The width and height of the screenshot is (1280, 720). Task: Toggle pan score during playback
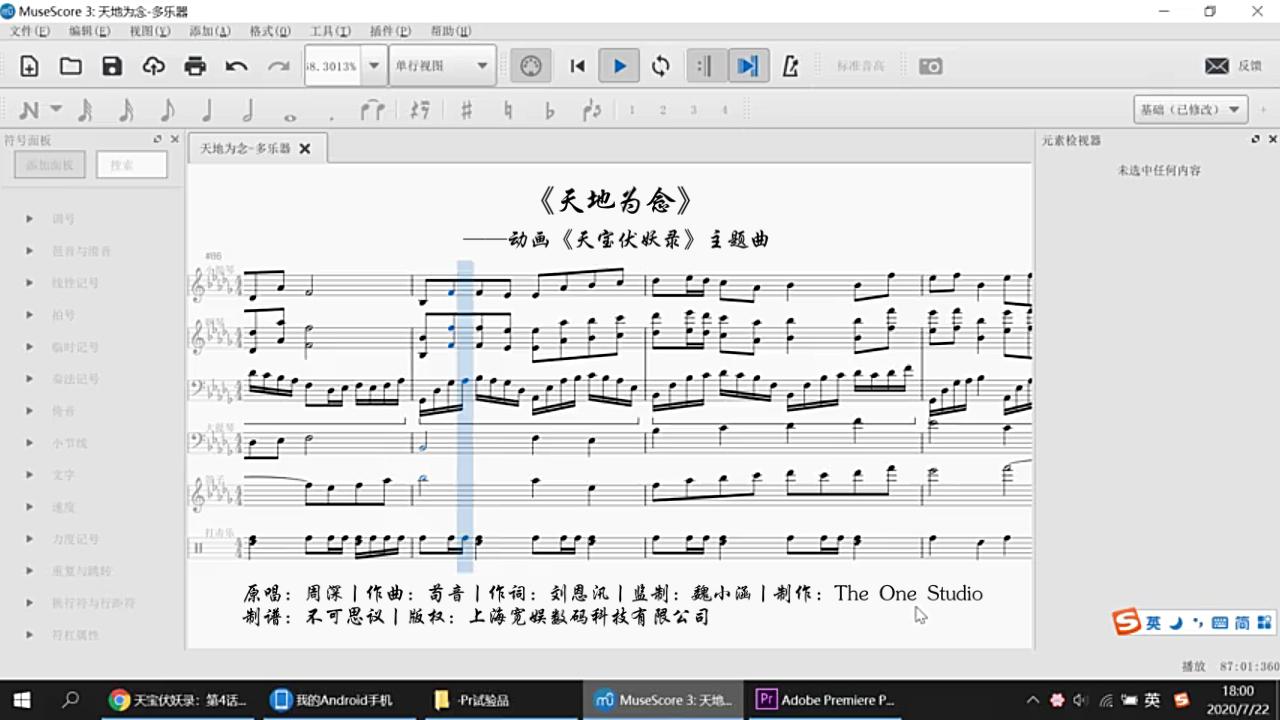click(x=747, y=66)
